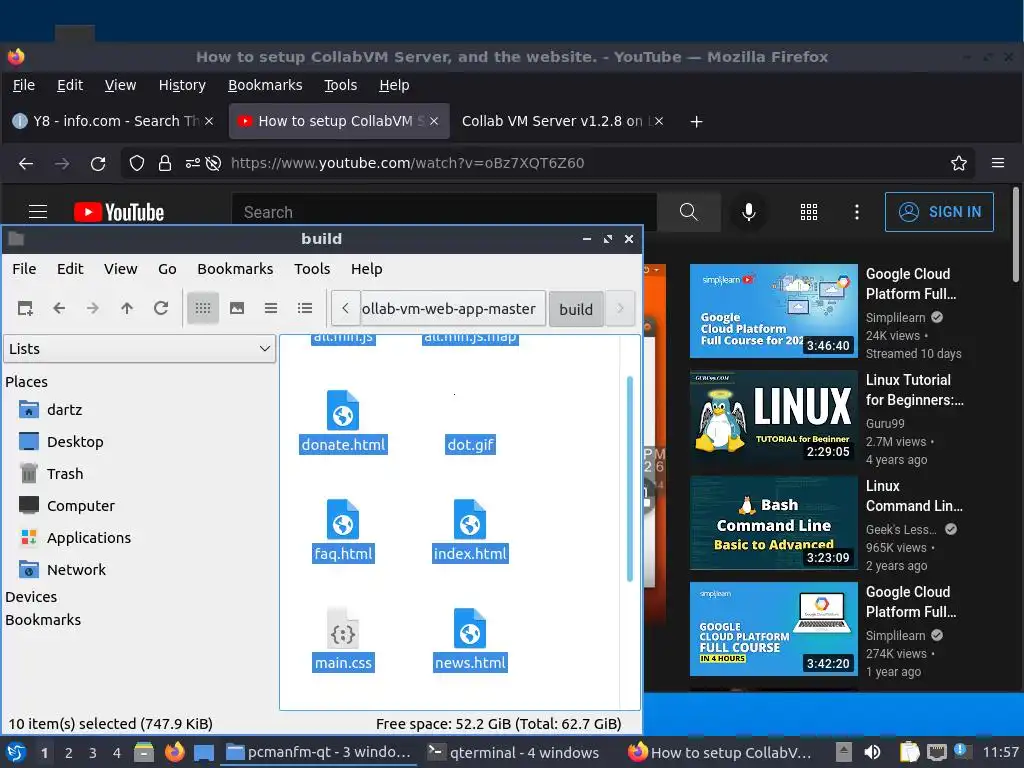
Task: Open the Firefox hamburger menu
Action: pos(998,163)
